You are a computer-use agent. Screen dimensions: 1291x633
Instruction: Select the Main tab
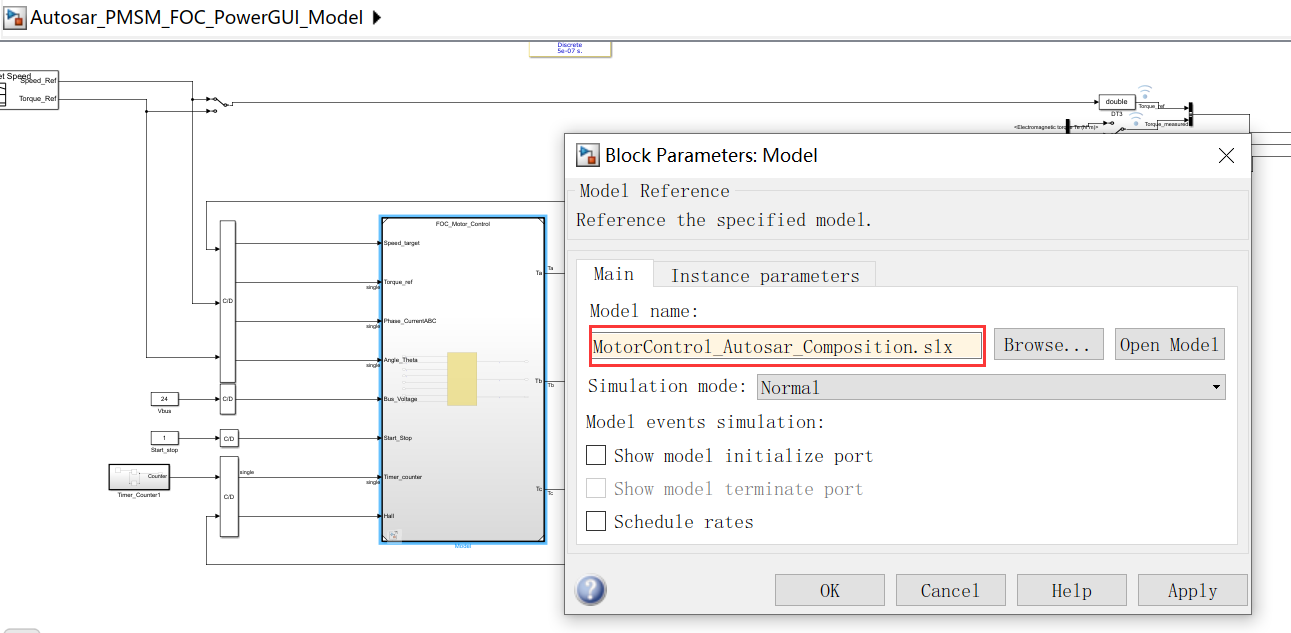pyautogui.click(x=615, y=273)
